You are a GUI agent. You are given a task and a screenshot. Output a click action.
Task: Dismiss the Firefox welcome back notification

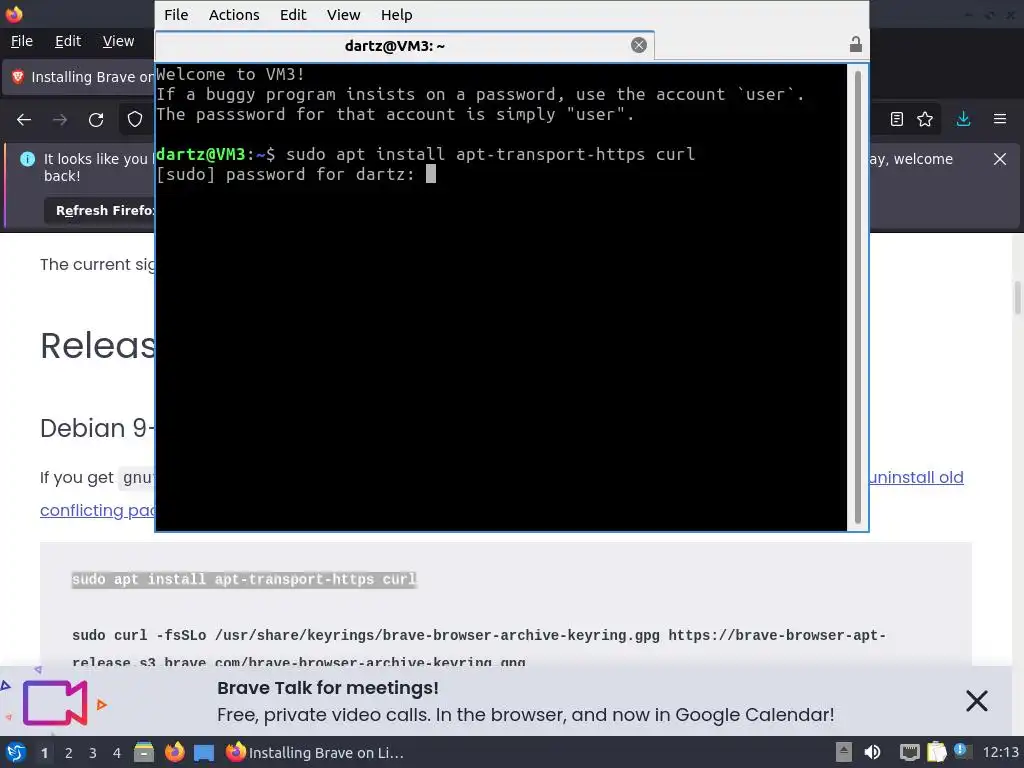coord(999,159)
